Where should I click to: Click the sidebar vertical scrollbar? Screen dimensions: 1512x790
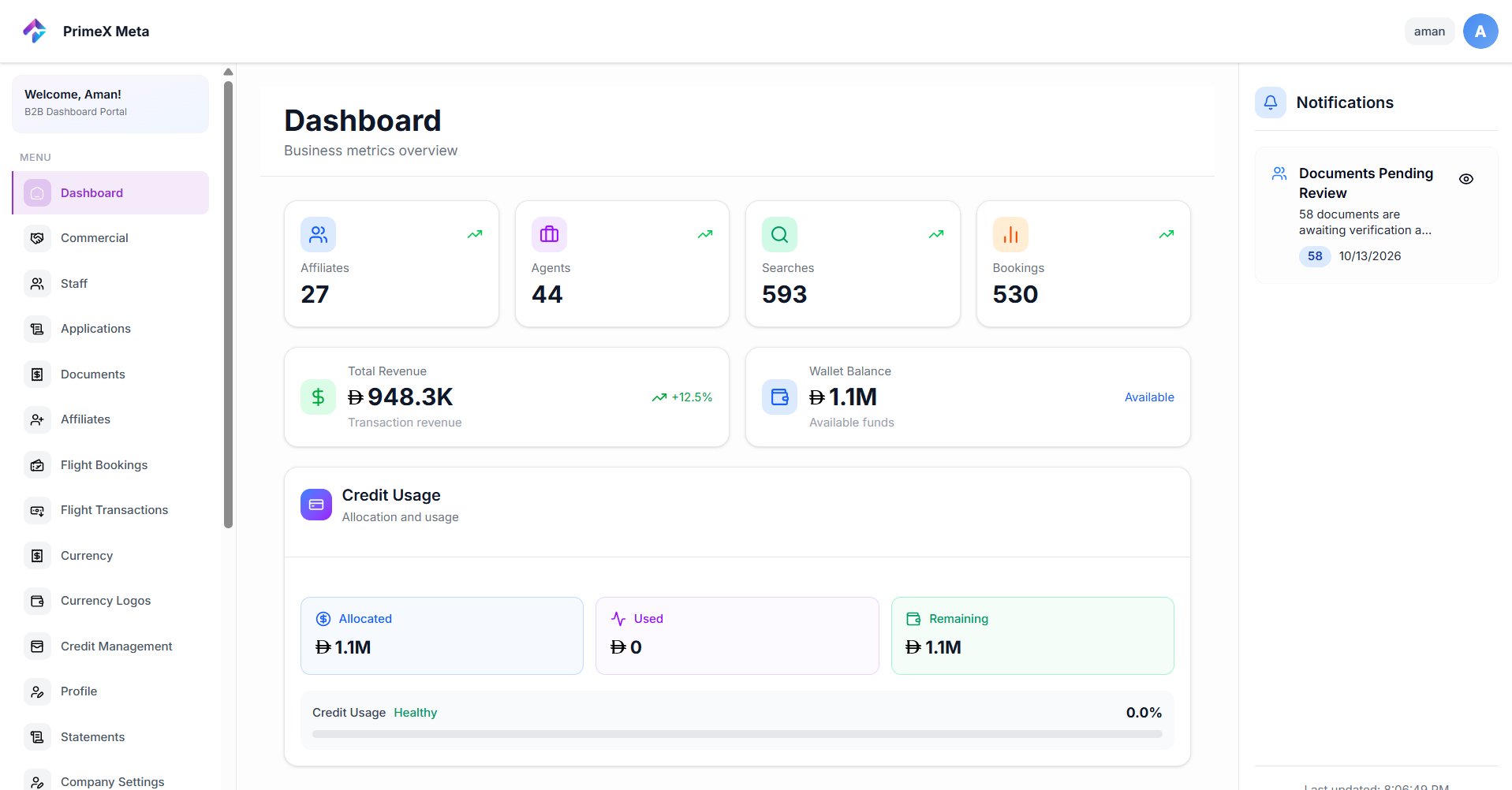point(229,304)
